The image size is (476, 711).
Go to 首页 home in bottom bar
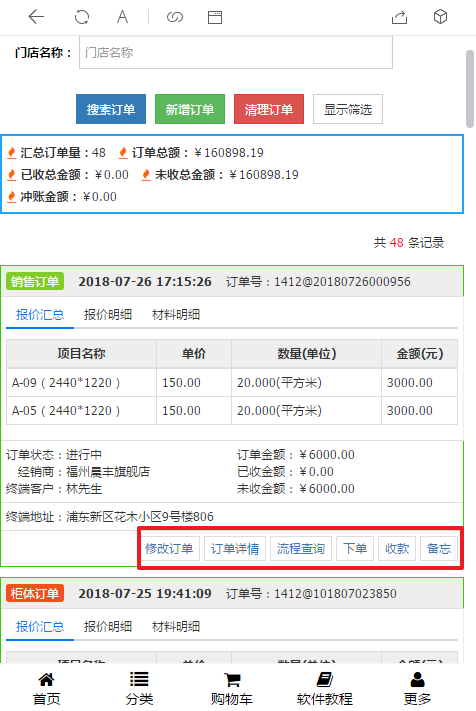point(46,689)
